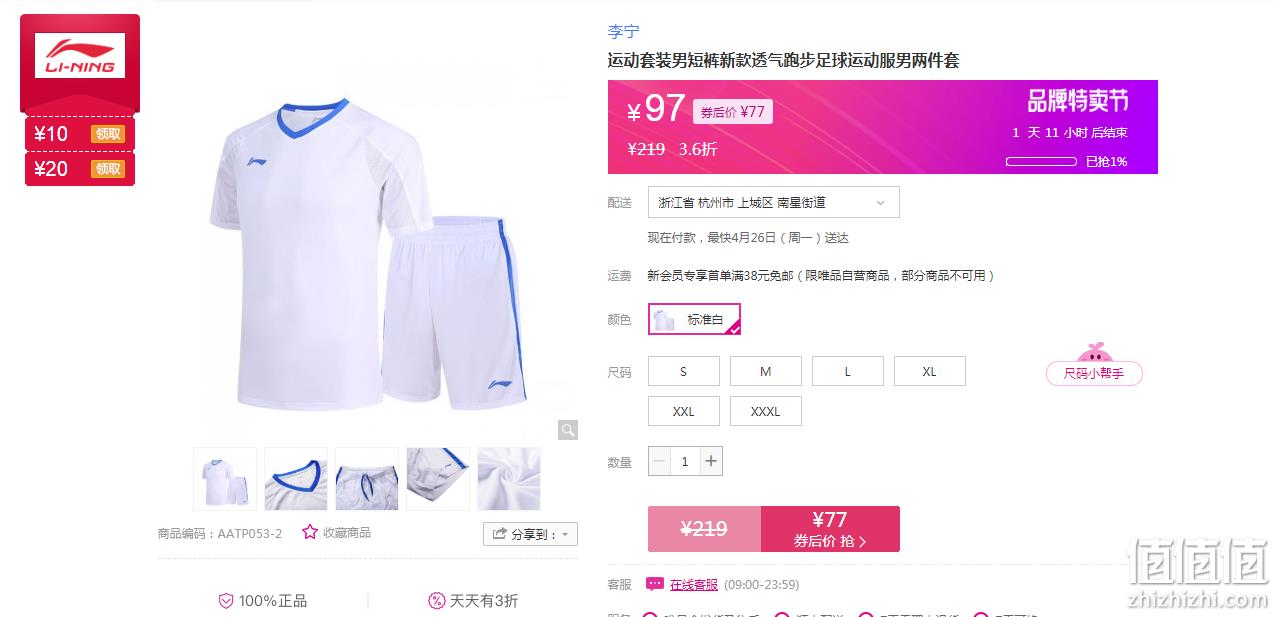Claim the ¥20 coupon
This screenshot has width=1277, height=617.
108,169
